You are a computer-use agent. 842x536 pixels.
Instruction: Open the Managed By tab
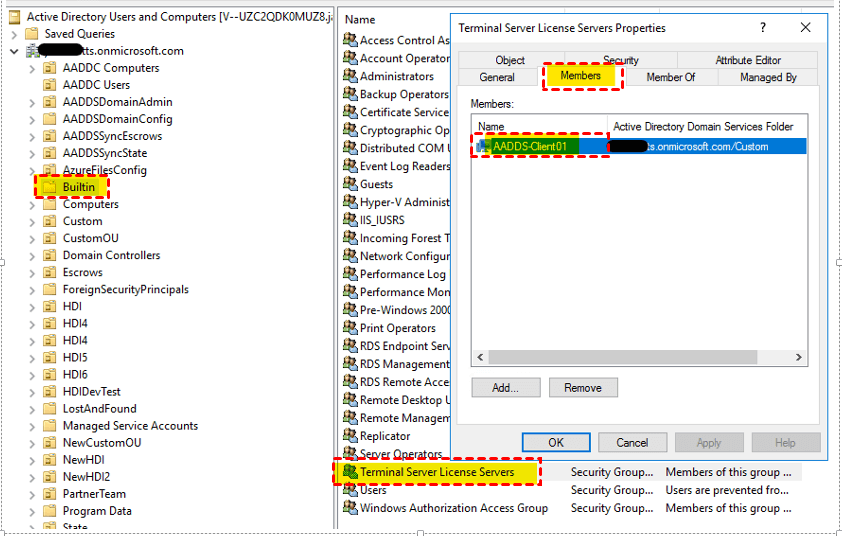coord(768,77)
